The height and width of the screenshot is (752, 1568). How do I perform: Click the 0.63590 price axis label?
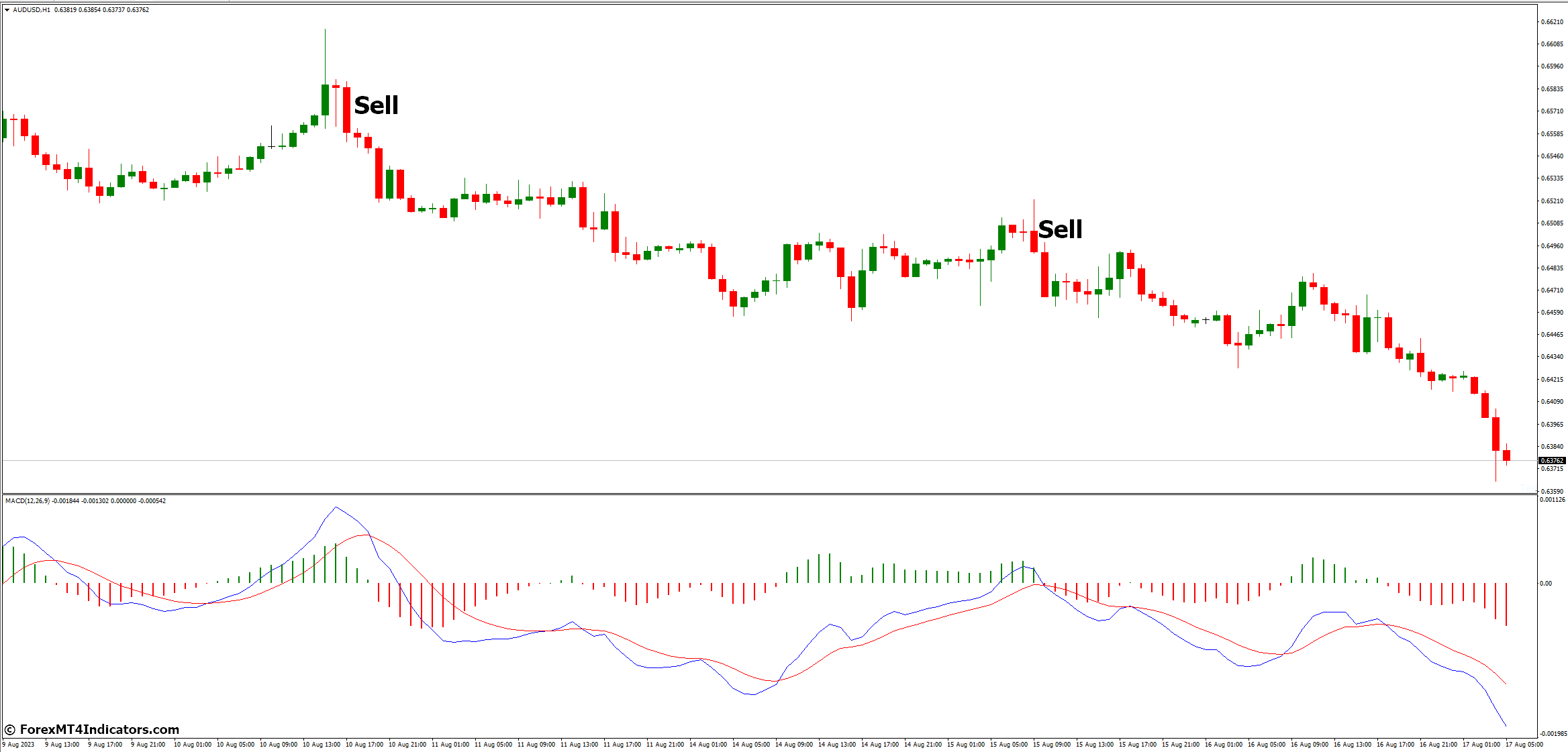click(1552, 492)
